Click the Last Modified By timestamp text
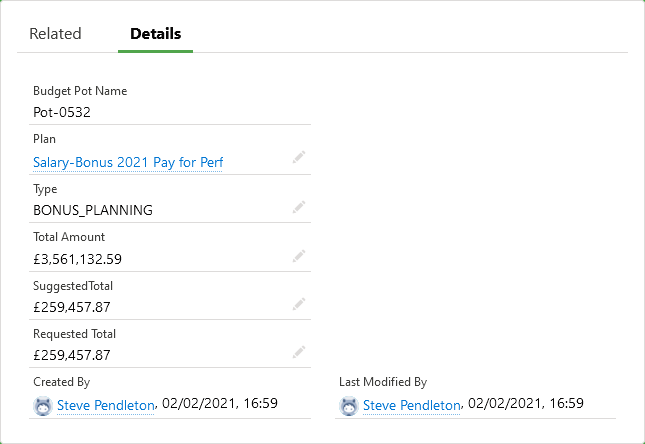Image resolution: width=645 pixels, height=444 pixels. tap(526, 404)
